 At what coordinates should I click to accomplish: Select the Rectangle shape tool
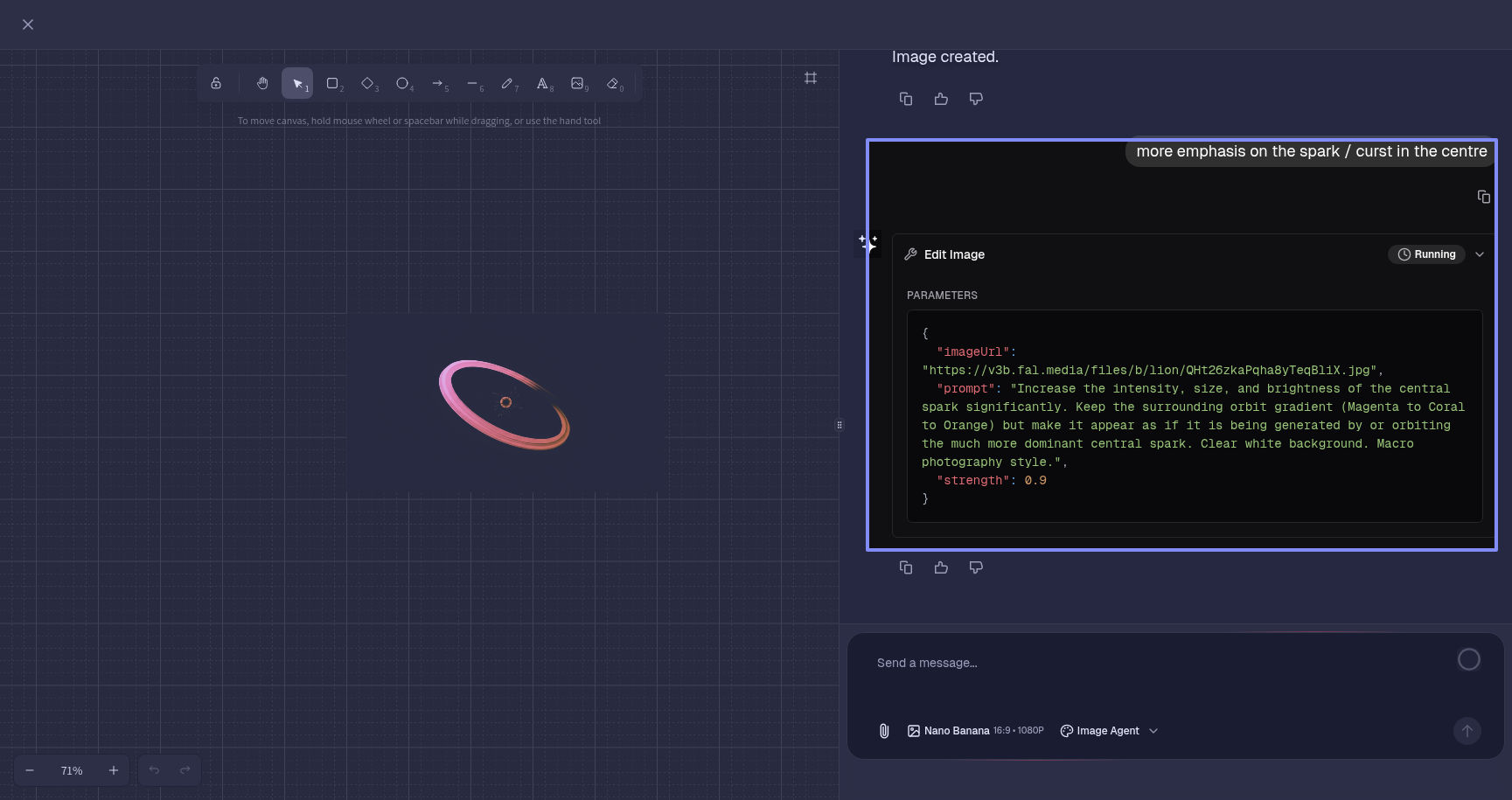[332, 84]
